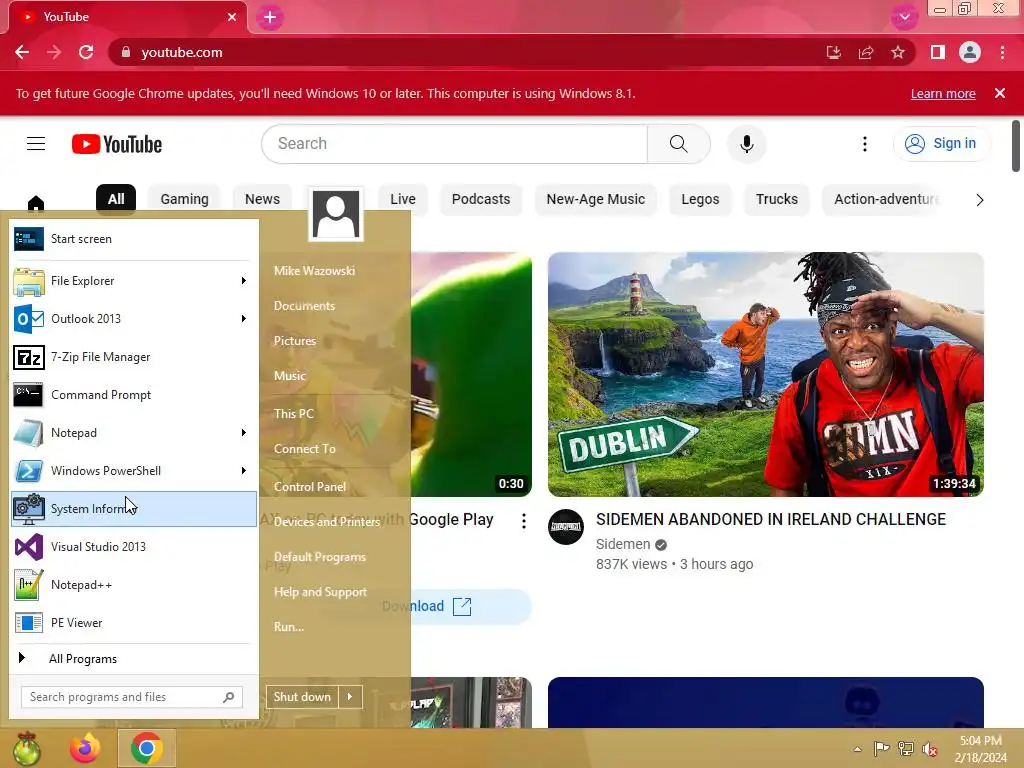
Task: Open PE Viewer from Start menu
Action: (x=134, y=622)
